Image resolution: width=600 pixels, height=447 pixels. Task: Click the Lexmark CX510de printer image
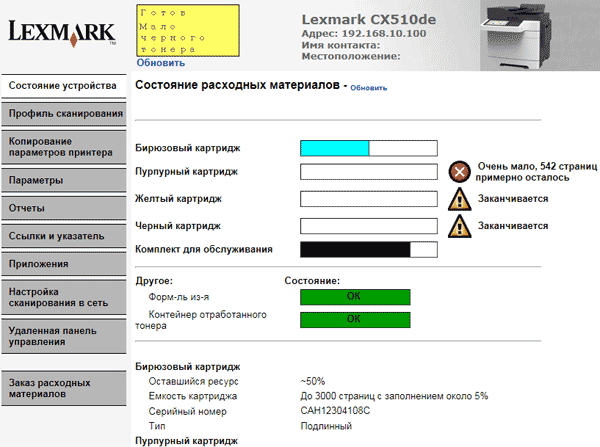tap(515, 36)
